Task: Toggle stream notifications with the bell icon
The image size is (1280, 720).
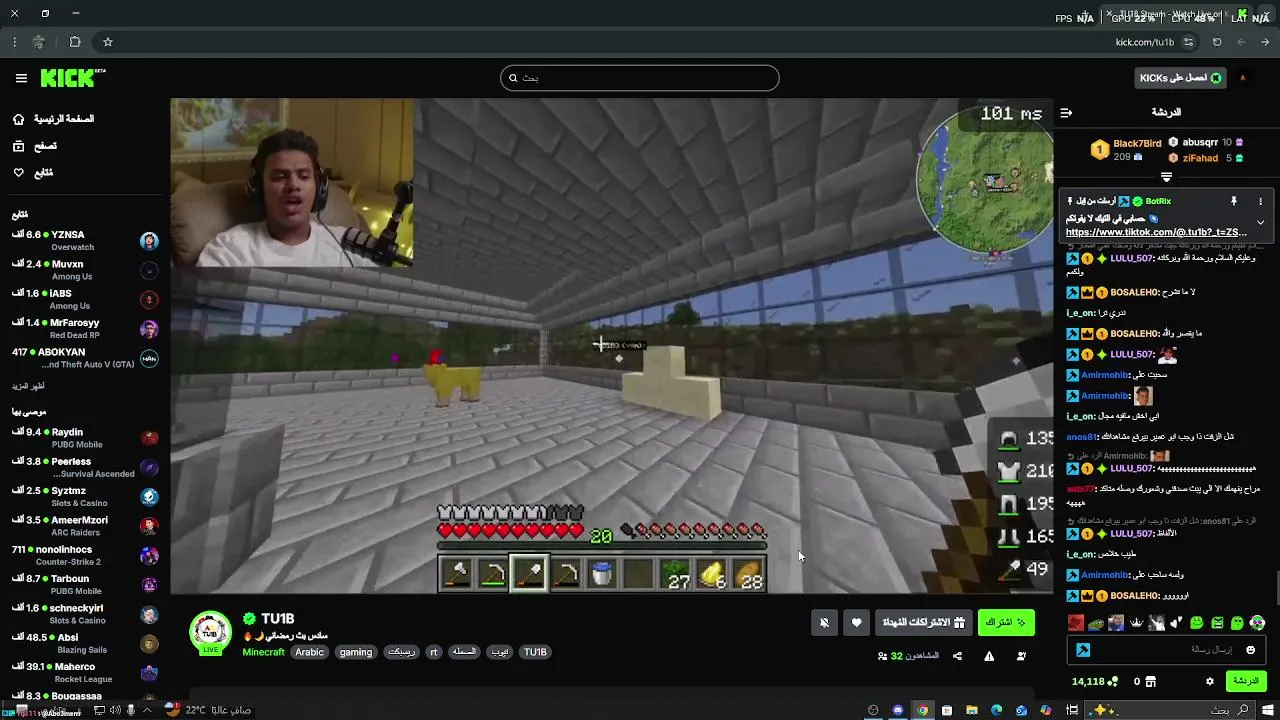Action: tap(824, 623)
